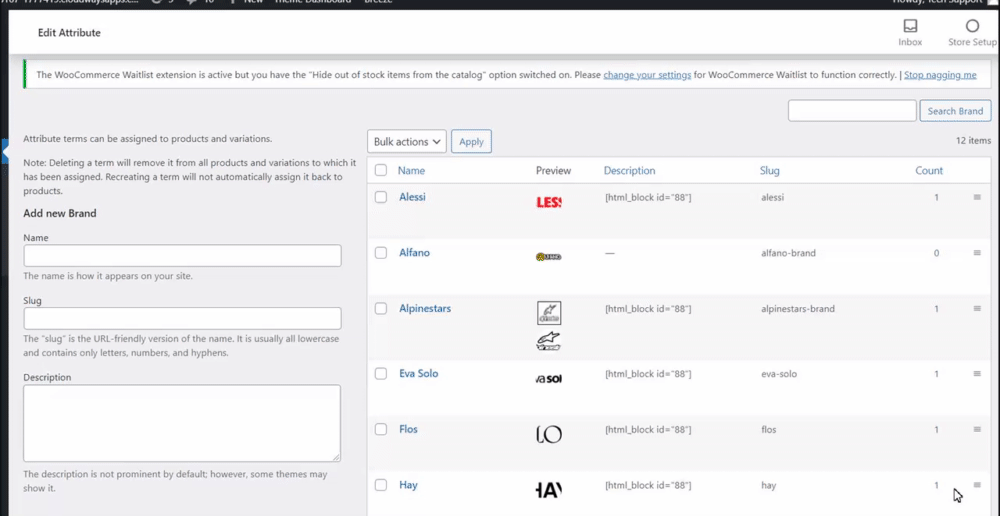Image resolution: width=1000 pixels, height=516 pixels.
Task: Tick the Alfano row checkbox
Action: click(x=381, y=253)
